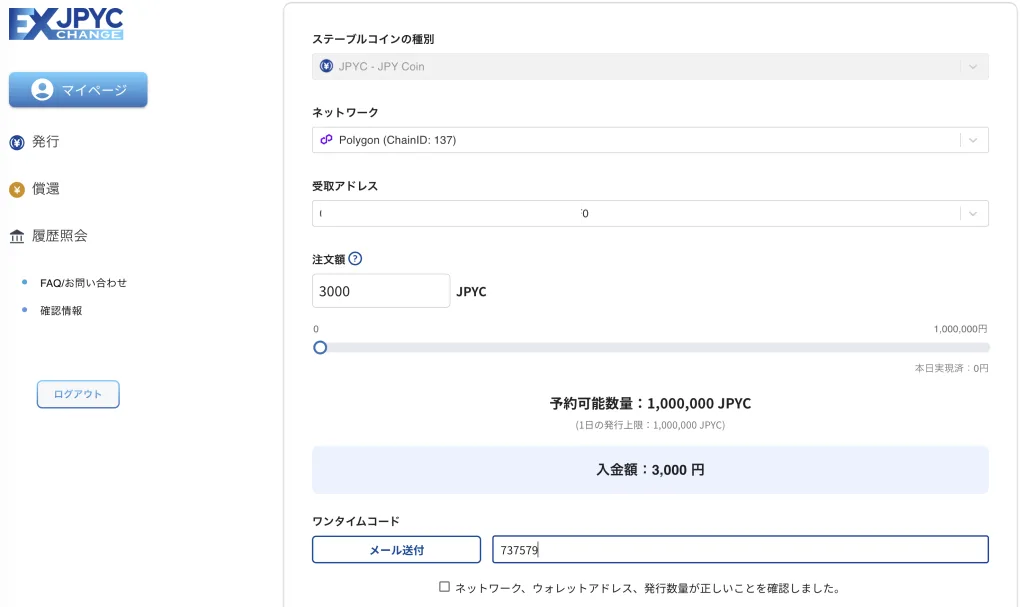Click the 注文額 help question mark icon
This screenshot has width=1024, height=607.
(x=355, y=259)
